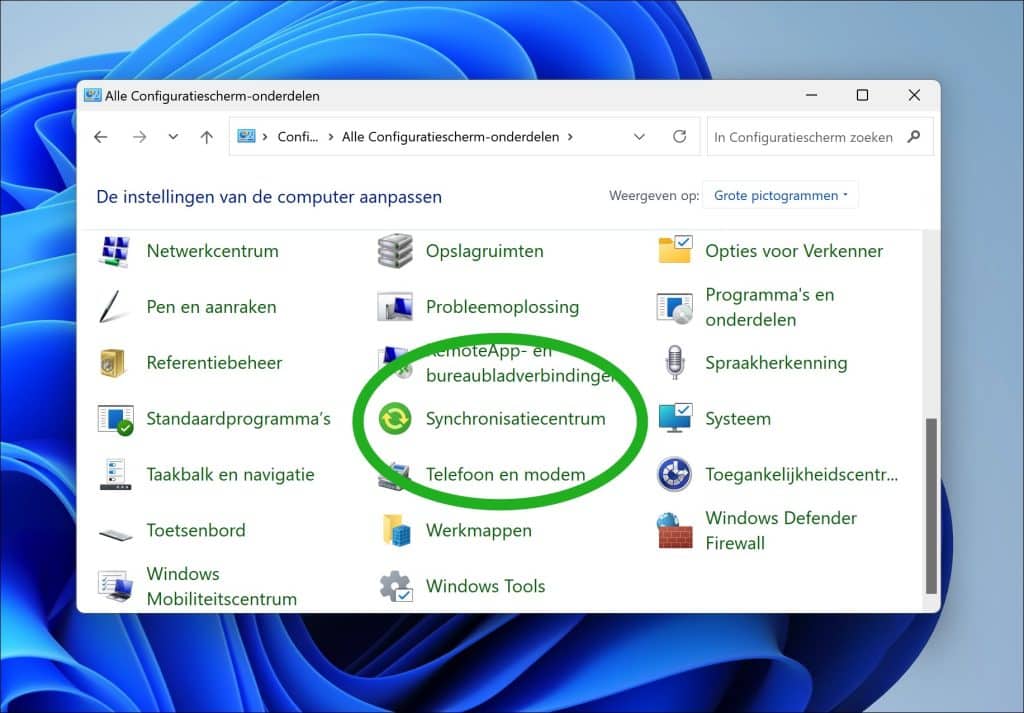Maximize the Configuratiescherm window
The image size is (1024, 713).
pos(862,95)
